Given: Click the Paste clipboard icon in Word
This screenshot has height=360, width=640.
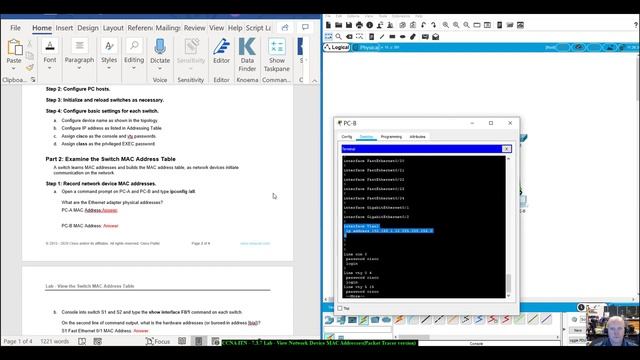Looking at the screenshot, I should (15, 47).
